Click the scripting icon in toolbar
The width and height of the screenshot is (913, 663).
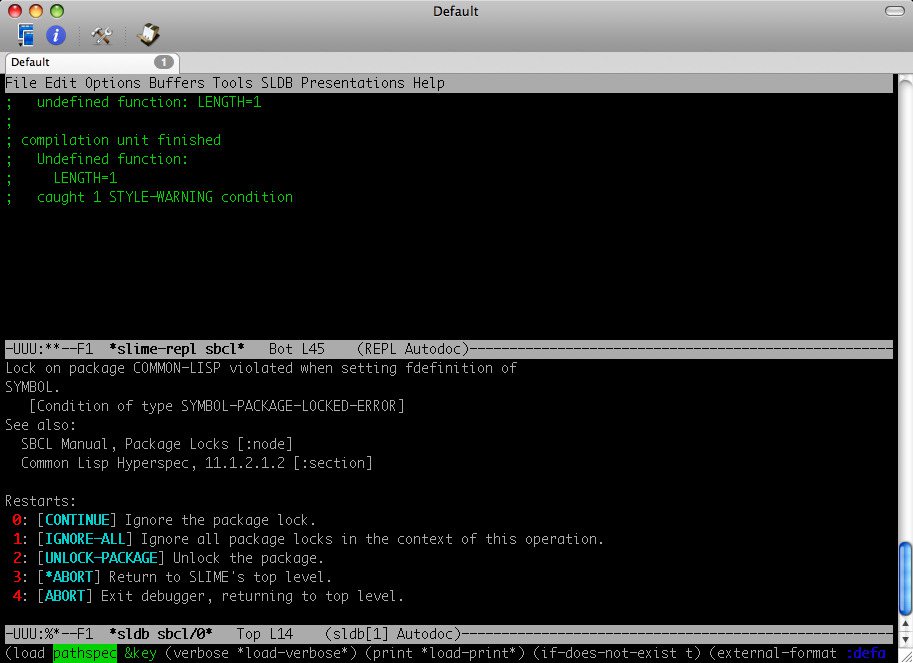tap(148, 35)
